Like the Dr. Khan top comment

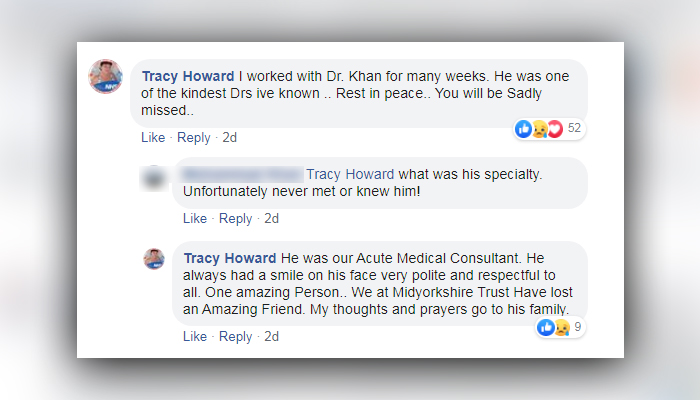pos(153,137)
